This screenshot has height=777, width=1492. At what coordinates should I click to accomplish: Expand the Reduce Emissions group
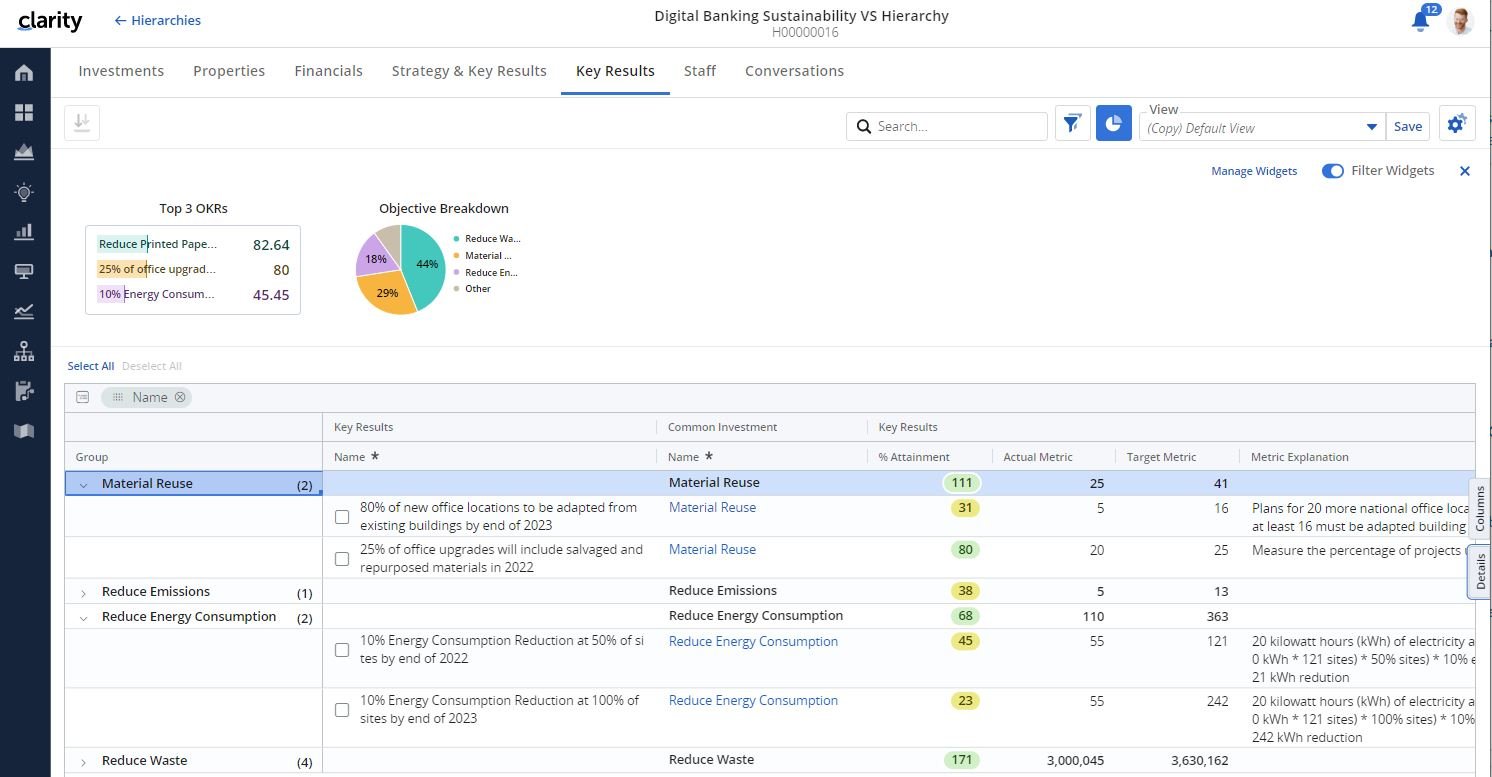tap(83, 593)
